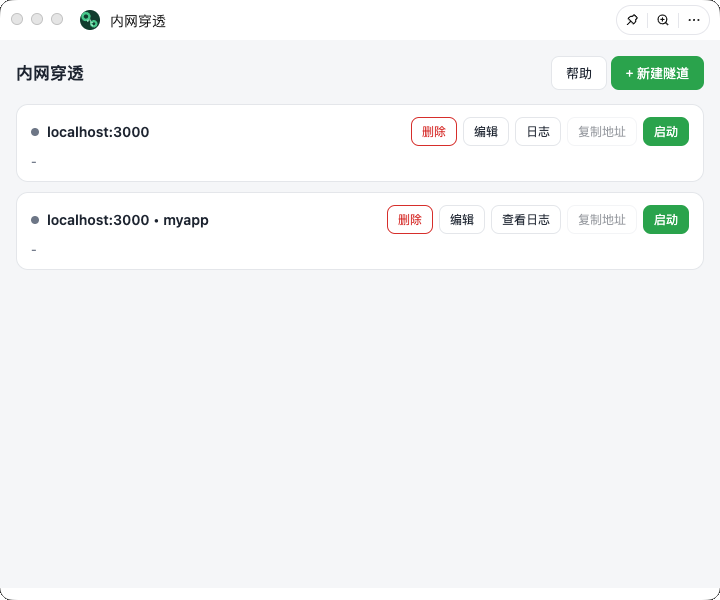Edit the myapp tunnel

click(x=462, y=219)
